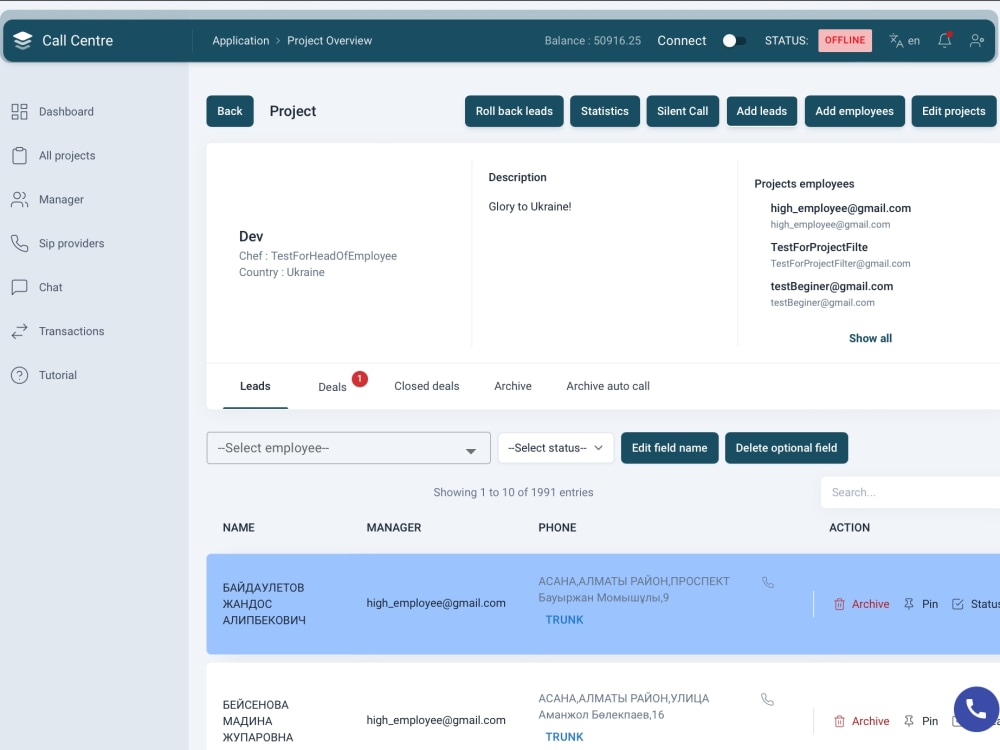
Task: Click the Add employees button
Action: tap(855, 111)
